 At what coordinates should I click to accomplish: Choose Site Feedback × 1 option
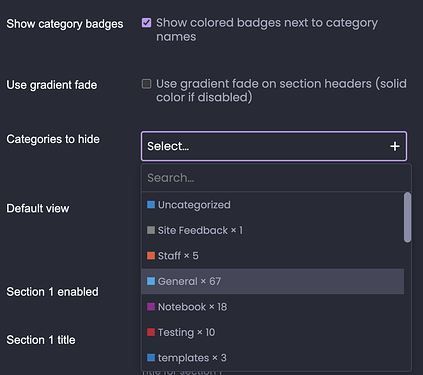pyautogui.click(x=273, y=230)
